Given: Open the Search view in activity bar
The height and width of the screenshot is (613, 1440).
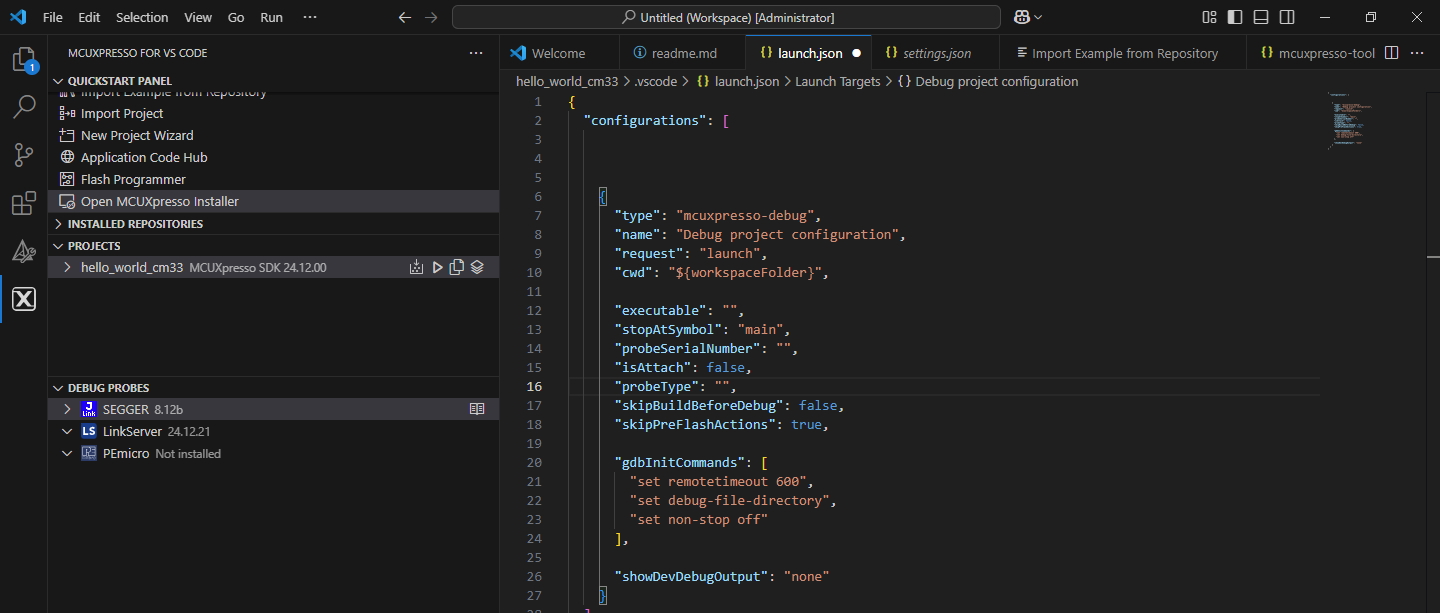Looking at the screenshot, I should (24, 106).
